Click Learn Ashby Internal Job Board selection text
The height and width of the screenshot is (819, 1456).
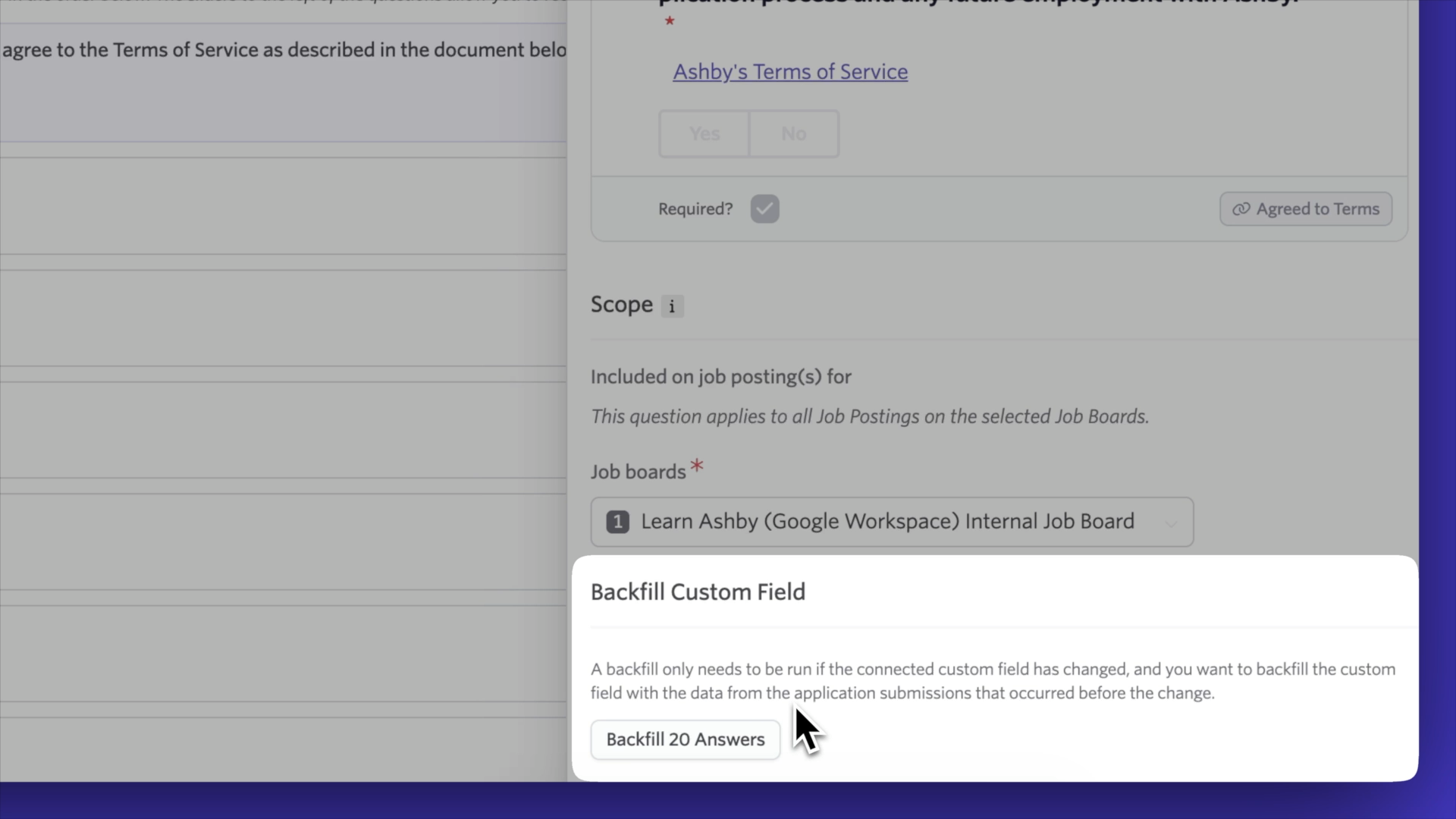pyautogui.click(x=887, y=522)
